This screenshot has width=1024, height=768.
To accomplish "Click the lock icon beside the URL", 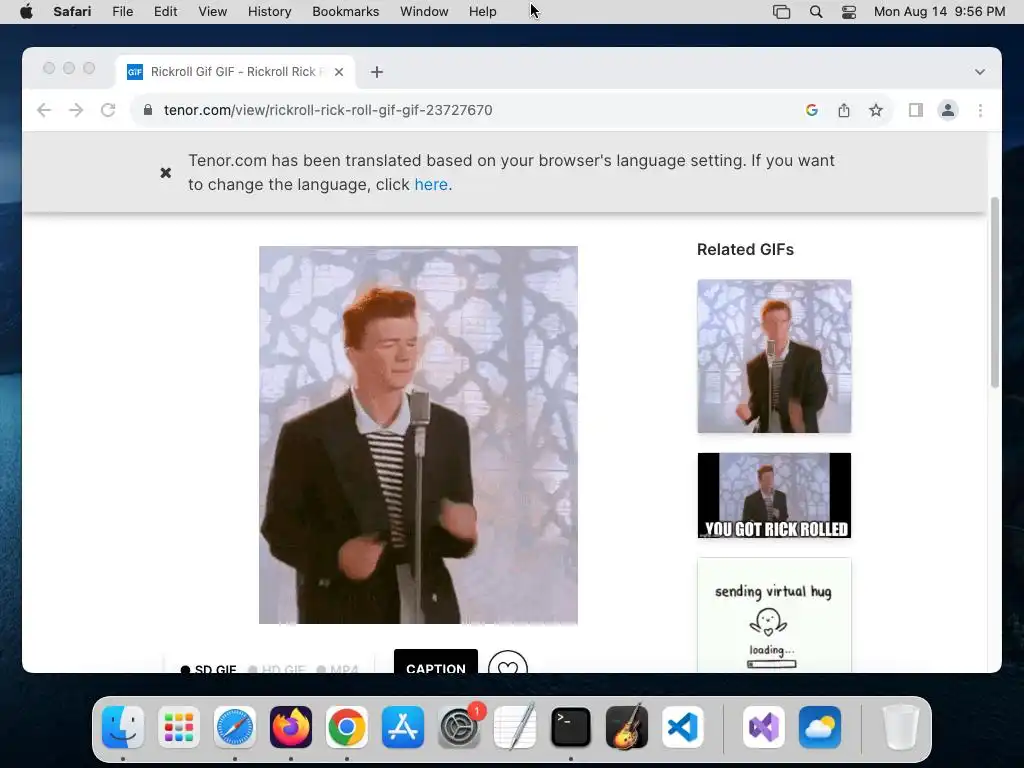I will (x=148, y=110).
